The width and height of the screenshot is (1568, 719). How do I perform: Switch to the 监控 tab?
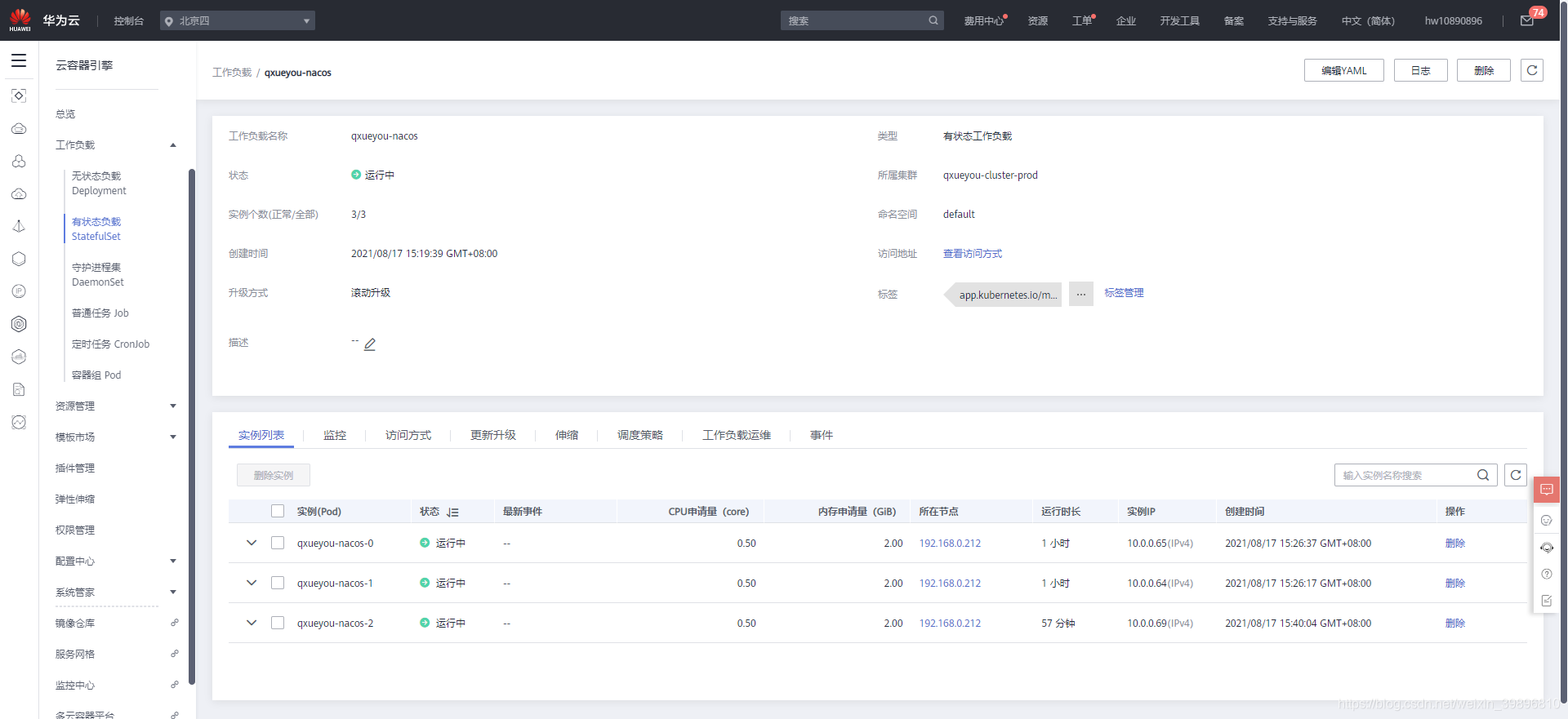click(x=335, y=435)
